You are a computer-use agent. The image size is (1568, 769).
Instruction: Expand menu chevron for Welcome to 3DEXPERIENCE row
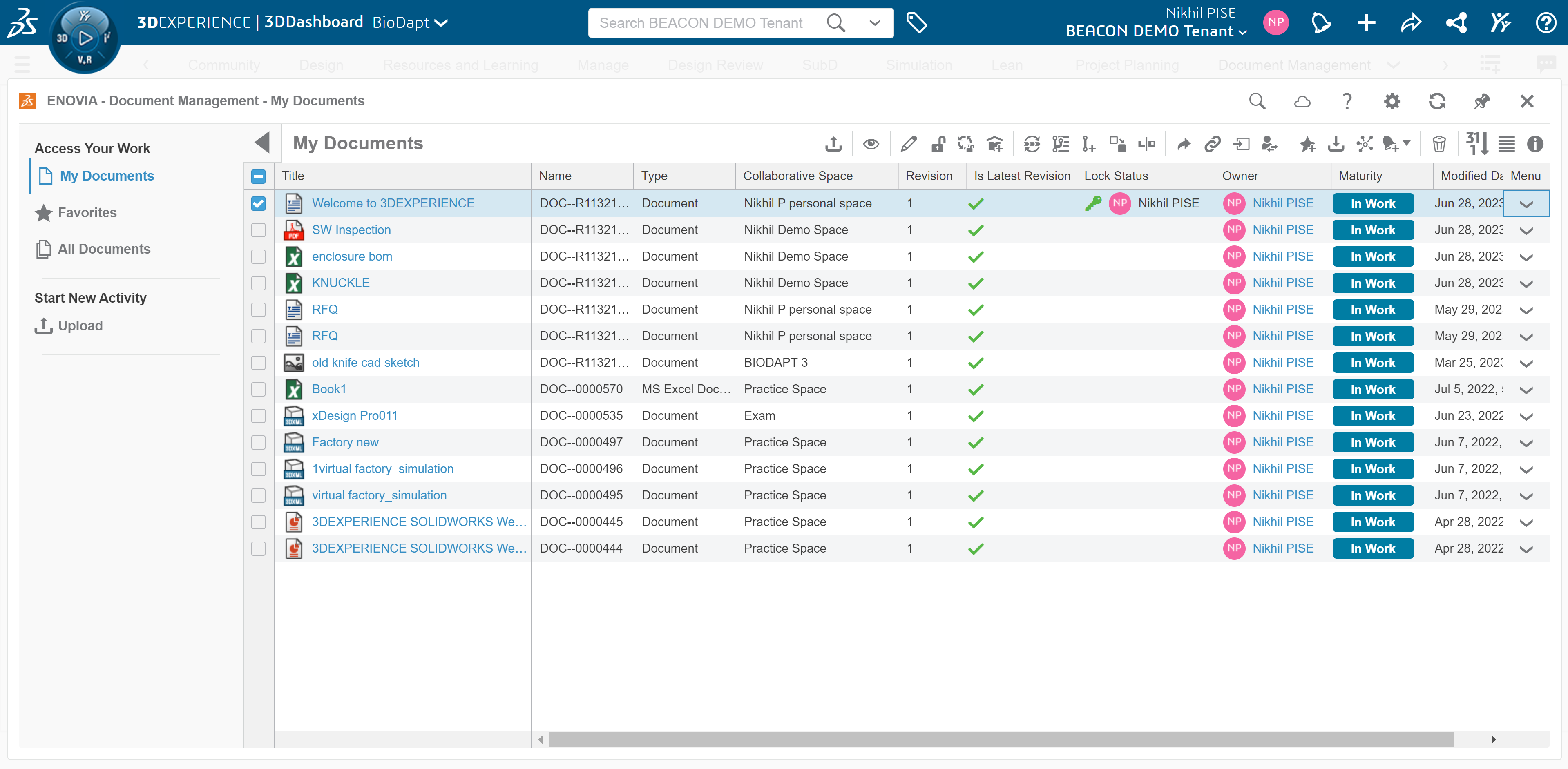tap(1526, 204)
